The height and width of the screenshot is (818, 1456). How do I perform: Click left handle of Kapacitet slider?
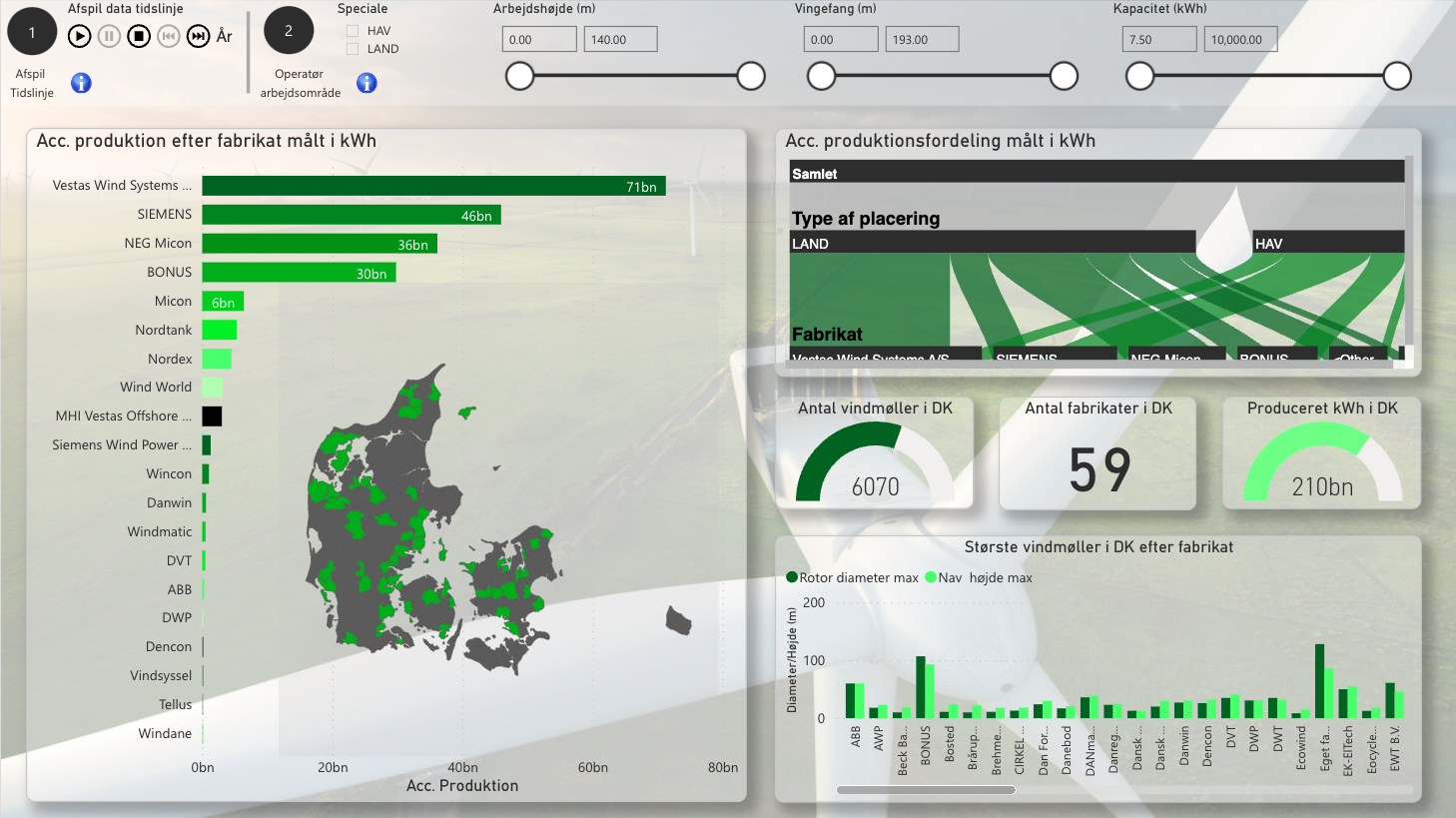click(x=1139, y=76)
